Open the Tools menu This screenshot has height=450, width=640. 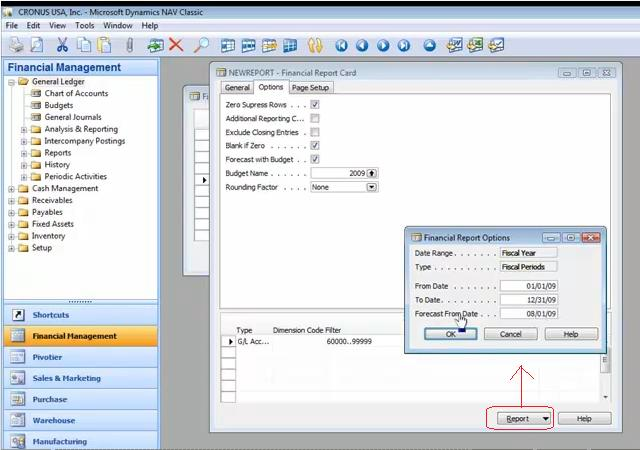pyautogui.click(x=84, y=25)
